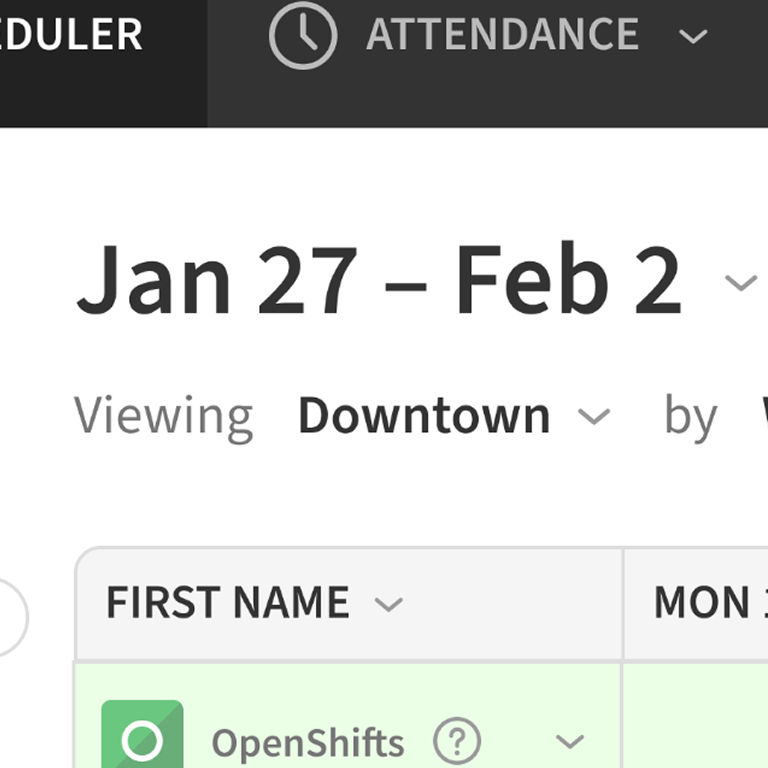
Task: Click the OpenShifts row label
Action: (308, 743)
